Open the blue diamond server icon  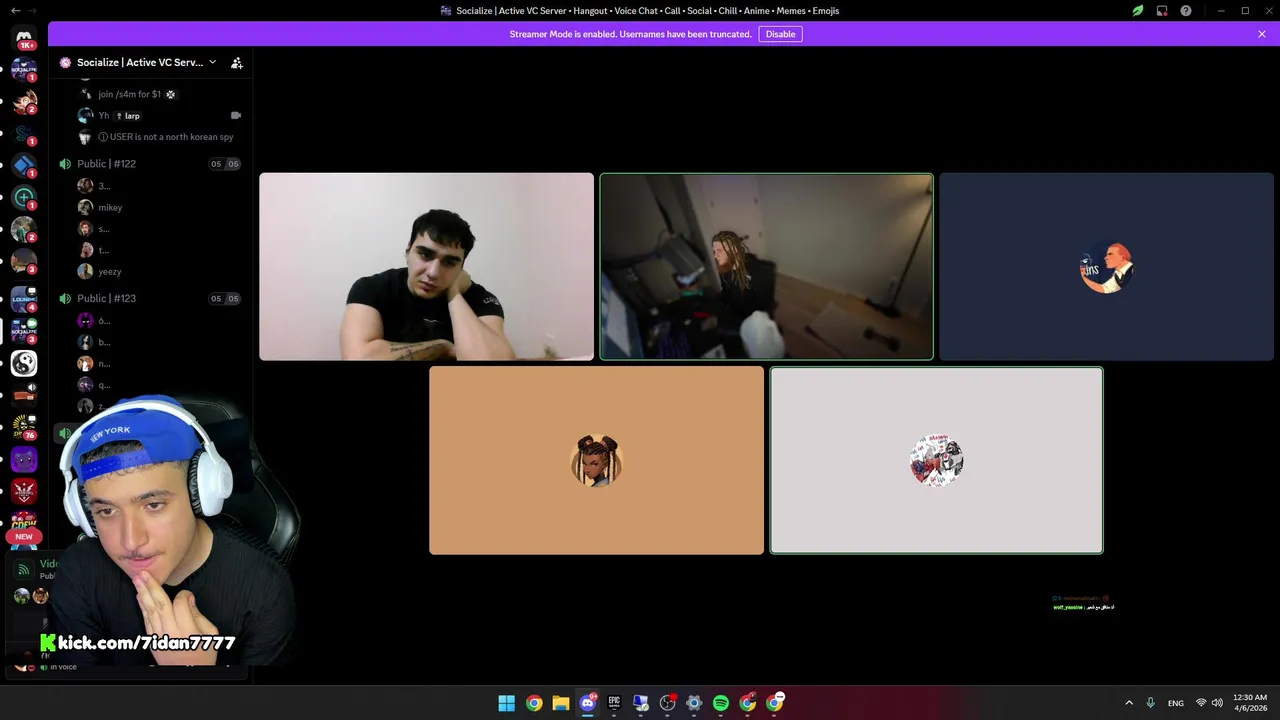click(x=24, y=166)
